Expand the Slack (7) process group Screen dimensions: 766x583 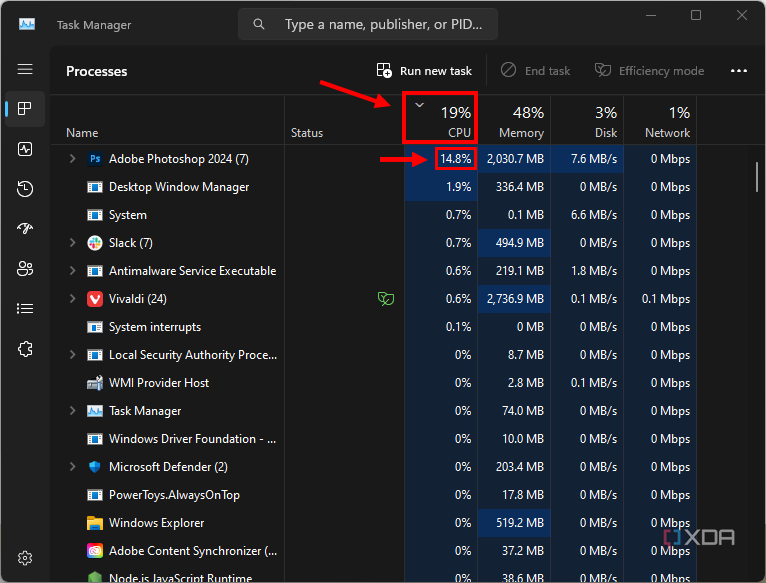coord(72,243)
